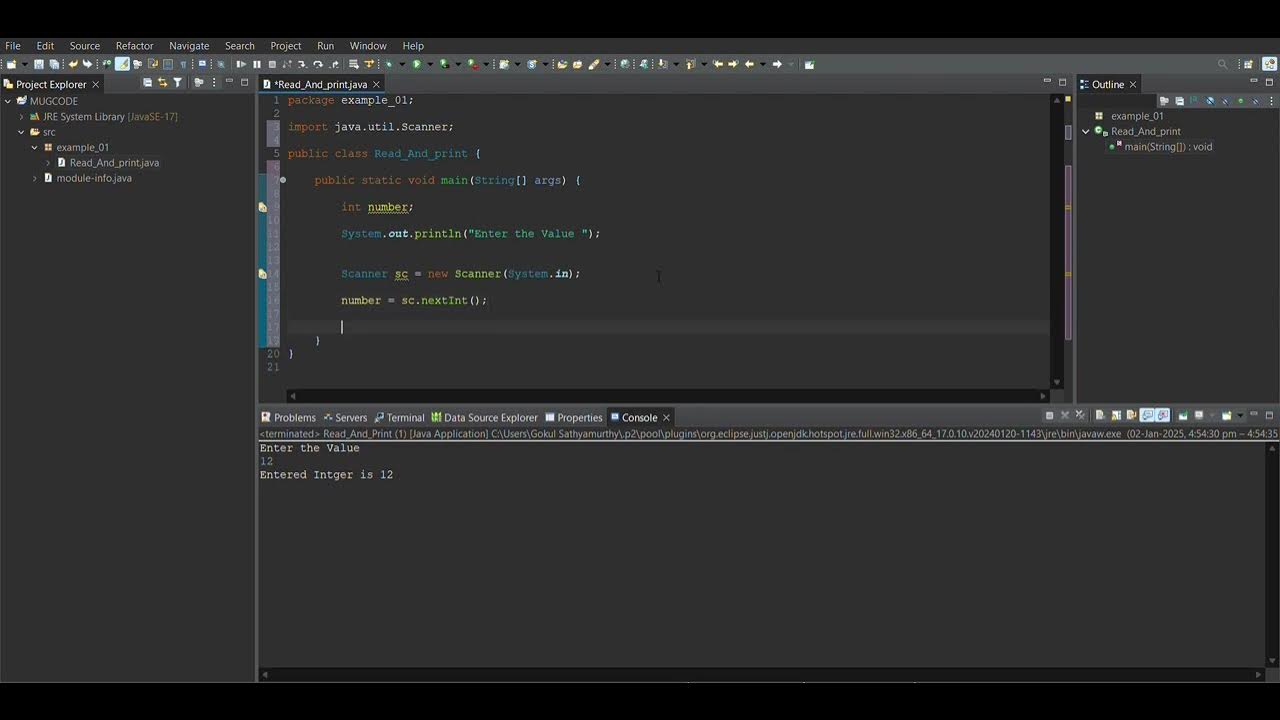Open the Navigate menu
Image resolution: width=1280 pixels, height=720 pixels.
(x=189, y=46)
